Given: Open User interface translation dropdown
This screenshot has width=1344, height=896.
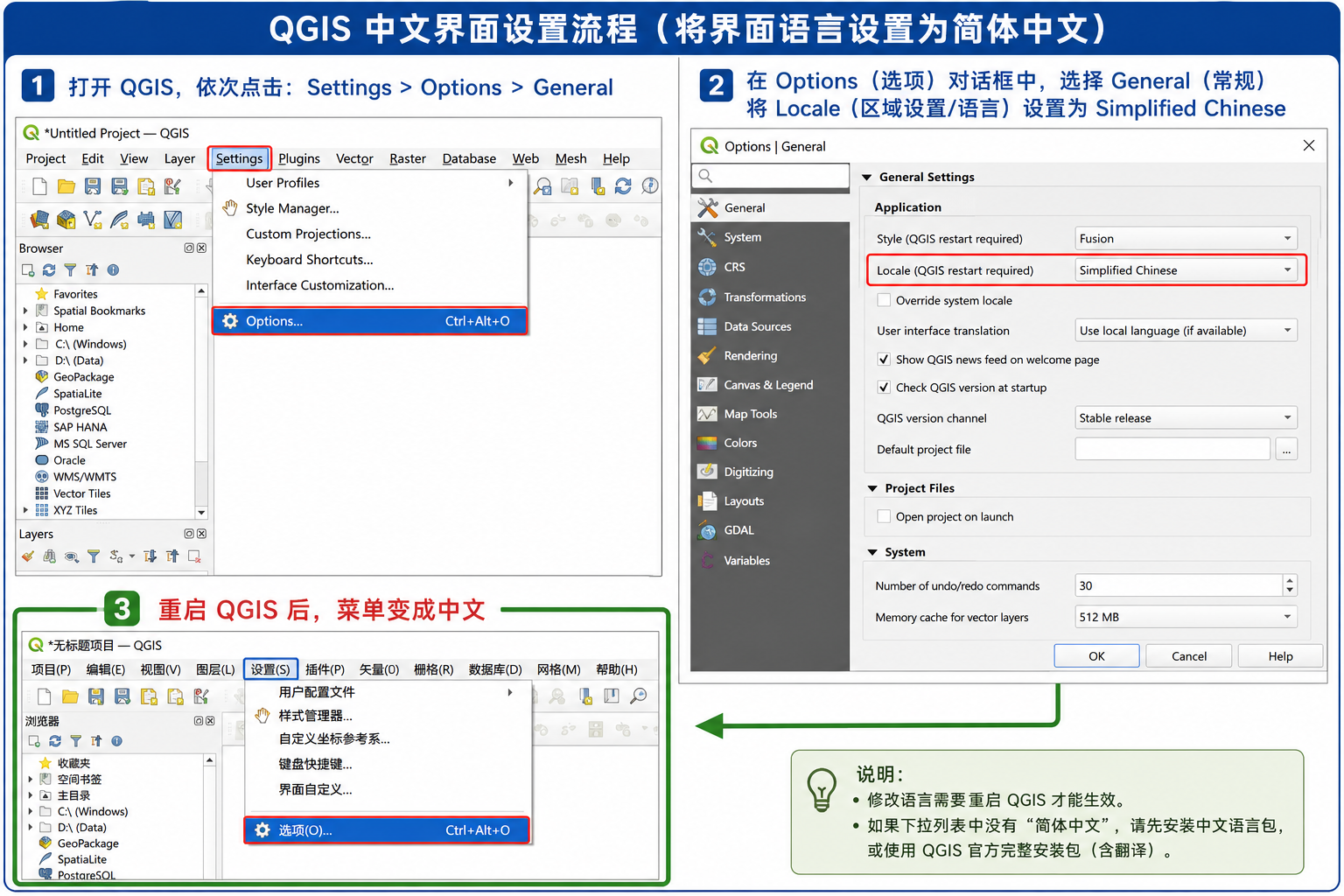Looking at the screenshot, I should point(1186,331).
